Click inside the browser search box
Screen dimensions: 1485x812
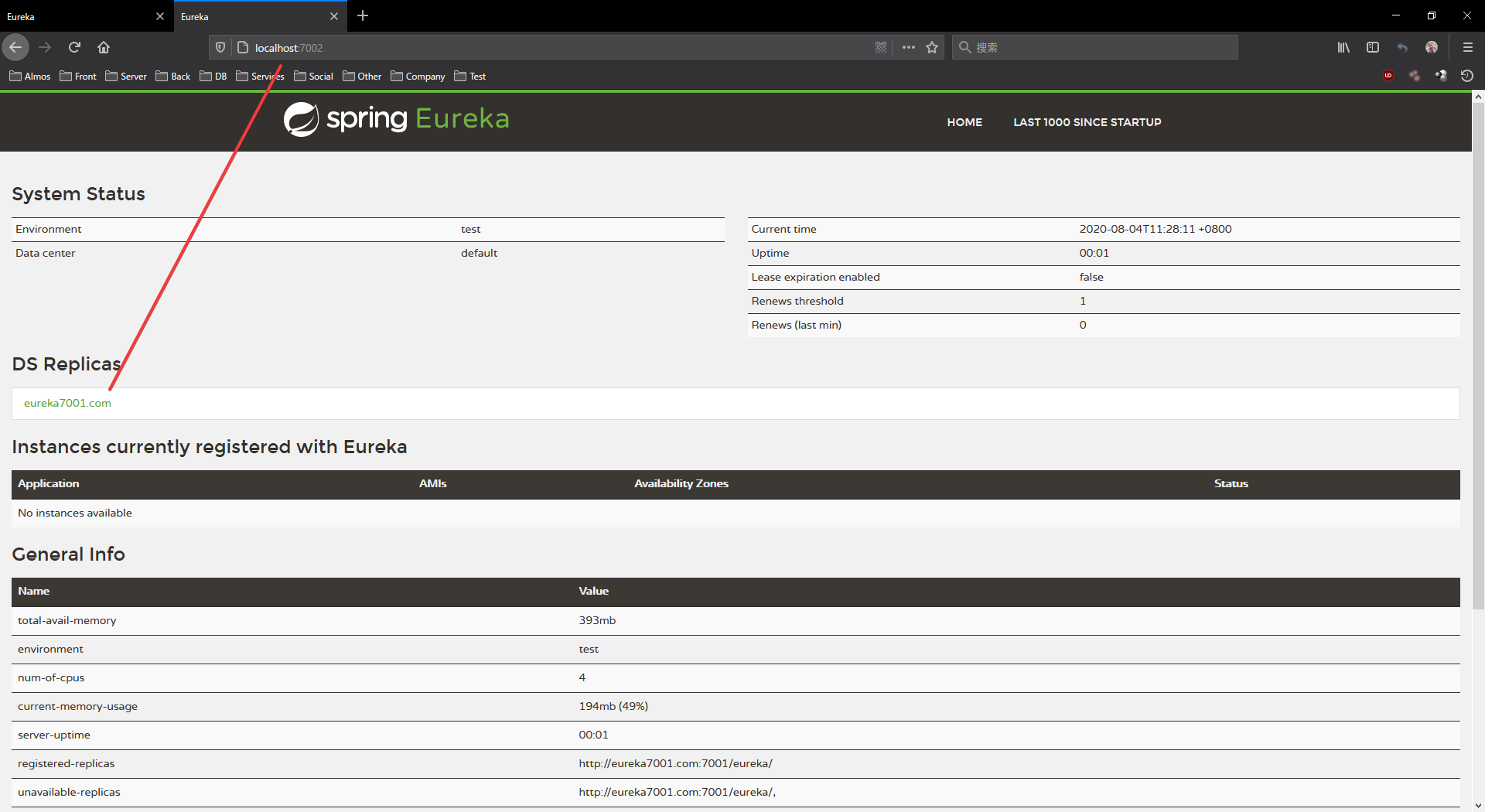(x=1098, y=47)
